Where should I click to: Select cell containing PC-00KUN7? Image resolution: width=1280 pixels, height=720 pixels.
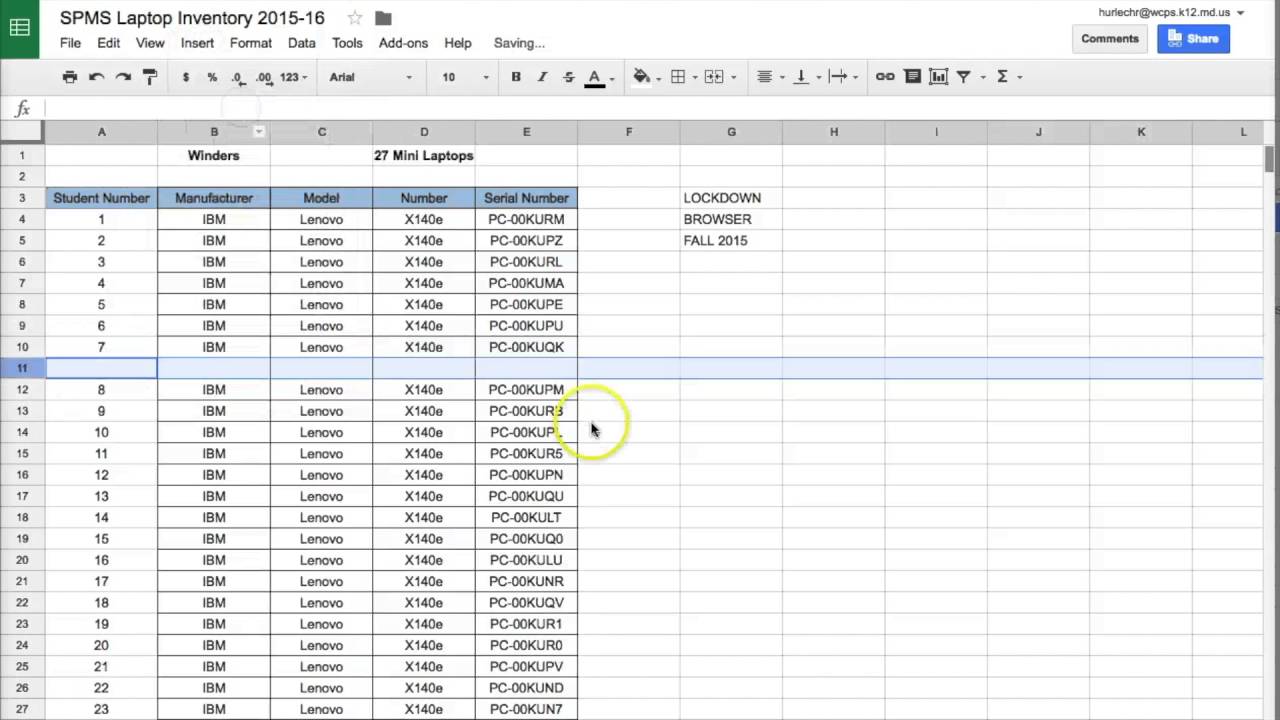(526, 709)
